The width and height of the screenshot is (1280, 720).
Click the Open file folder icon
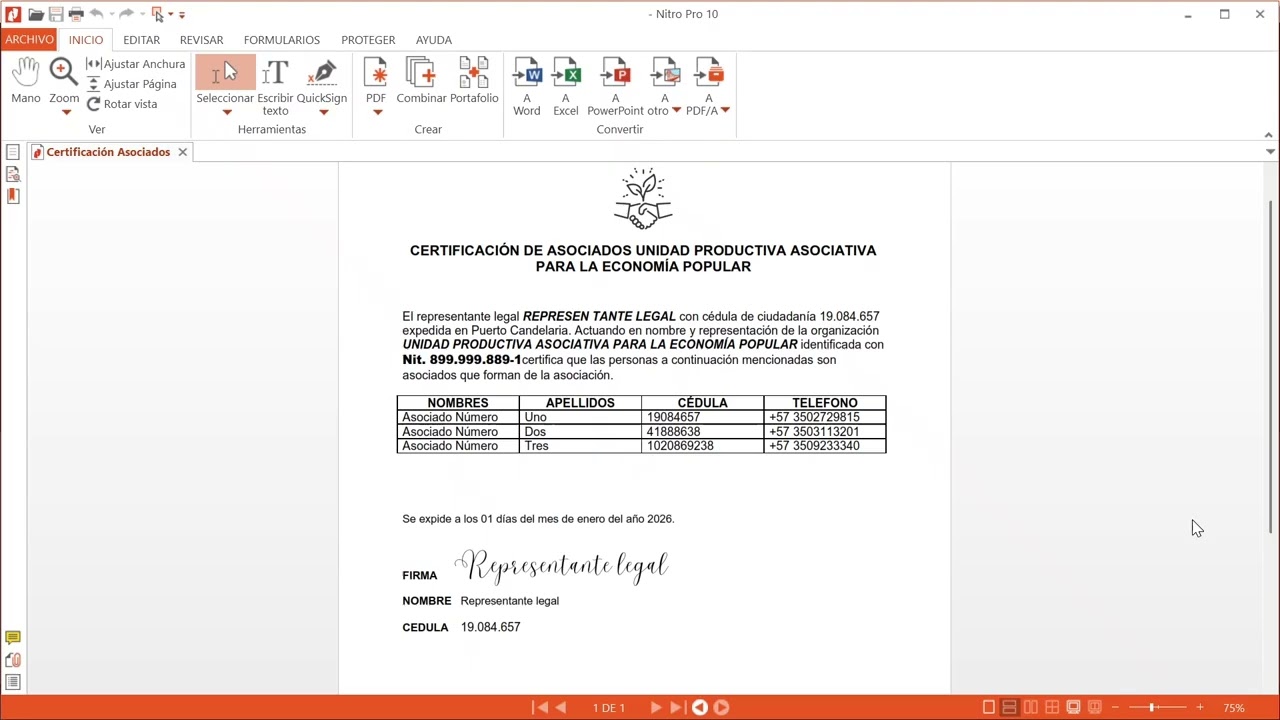click(x=36, y=14)
